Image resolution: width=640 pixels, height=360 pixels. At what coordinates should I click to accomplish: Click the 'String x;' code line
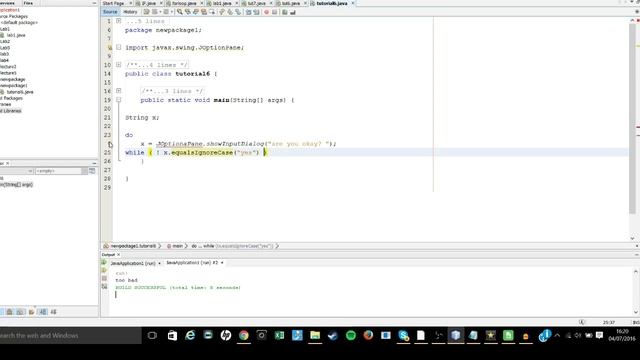click(x=142, y=118)
